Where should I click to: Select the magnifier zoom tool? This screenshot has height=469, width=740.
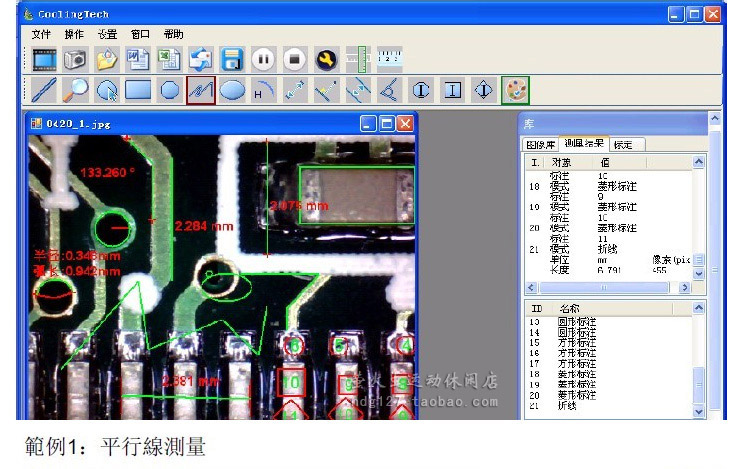tap(75, 90)
